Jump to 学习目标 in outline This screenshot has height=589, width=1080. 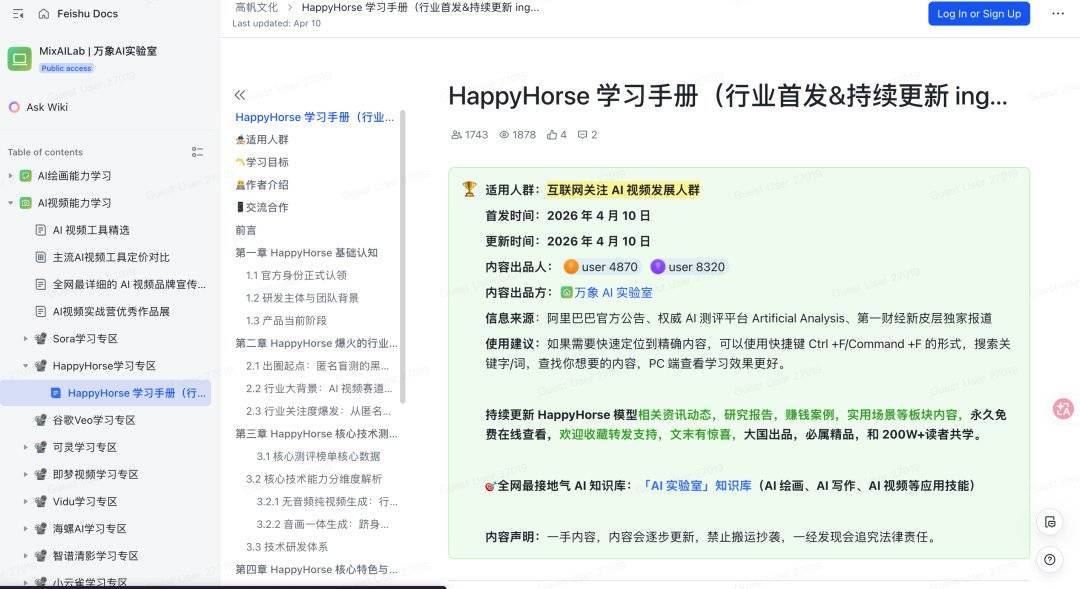tap(262, 163)
